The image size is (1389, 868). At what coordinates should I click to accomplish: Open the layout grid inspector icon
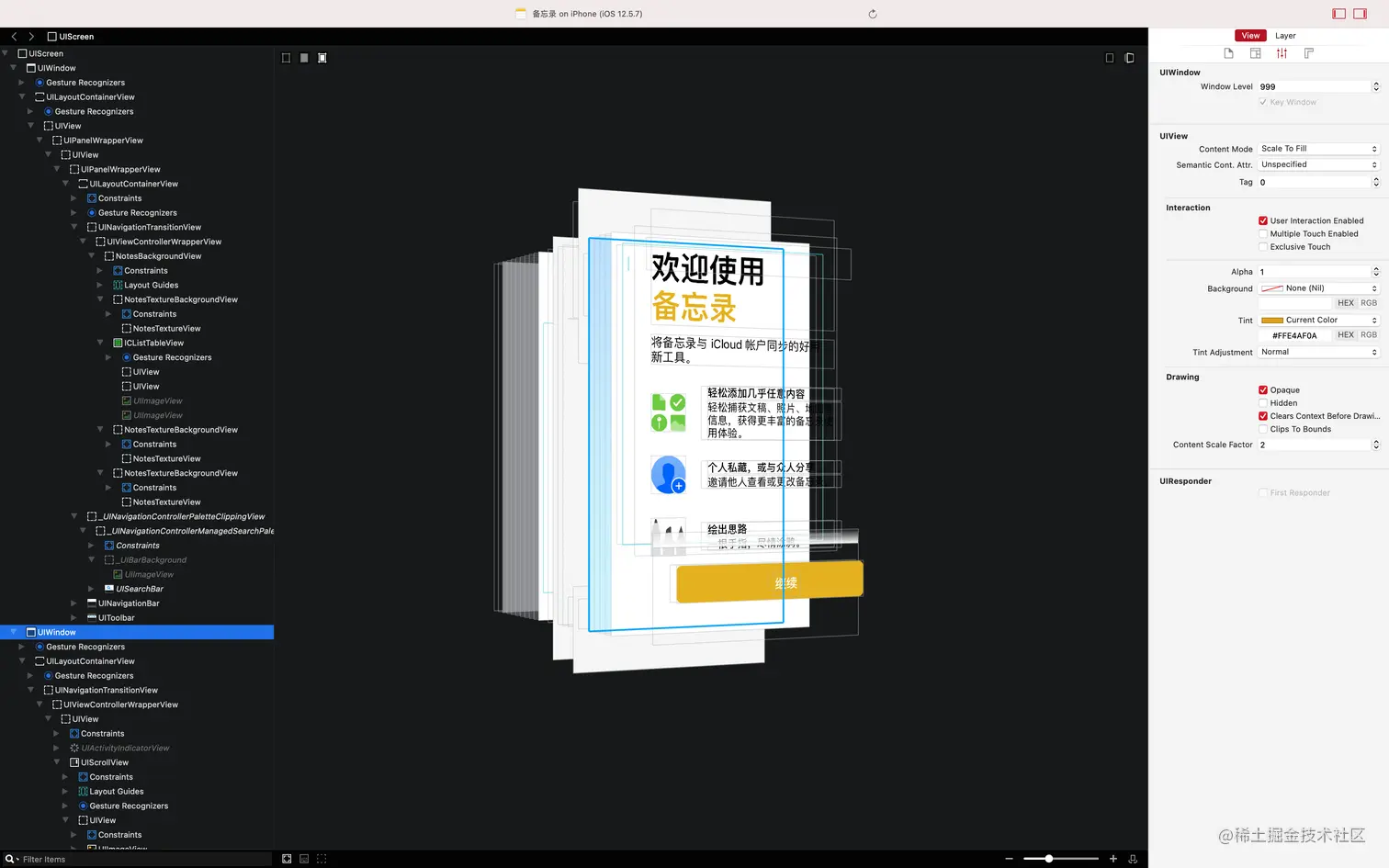coord(1255,53)
